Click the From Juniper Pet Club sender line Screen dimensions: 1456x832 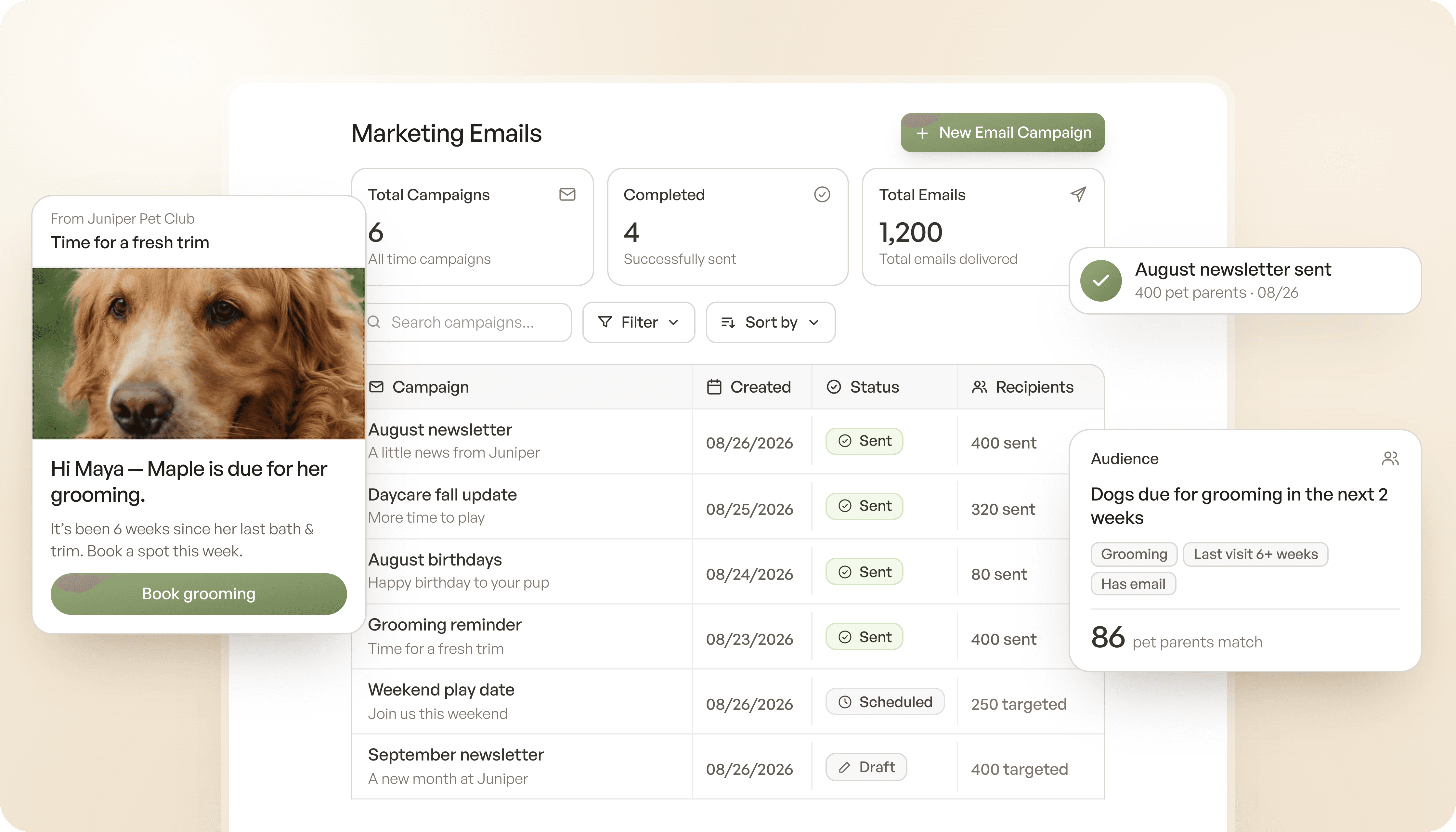(x=122, y=218)
